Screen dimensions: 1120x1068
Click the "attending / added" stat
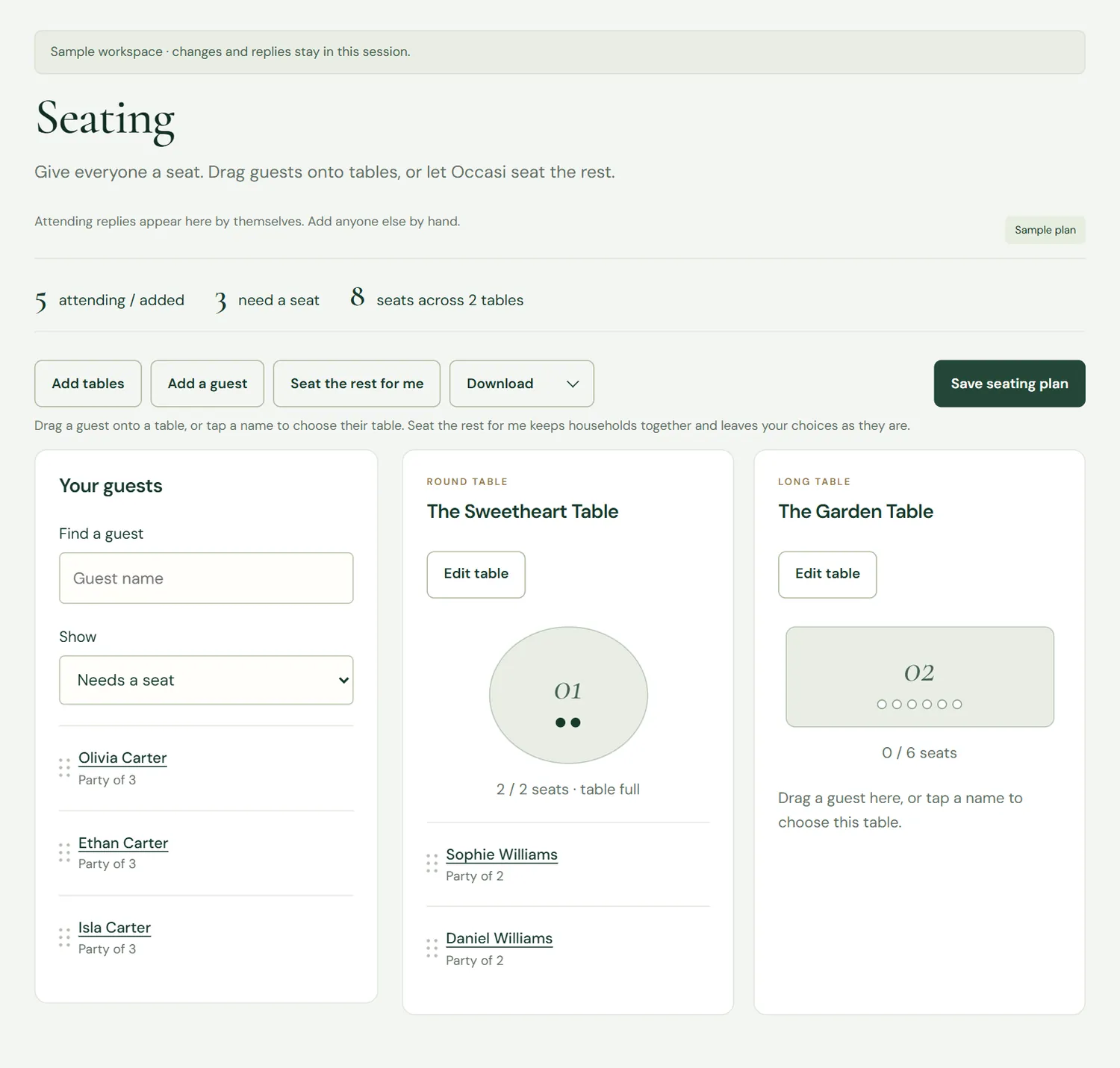(110, 301)
